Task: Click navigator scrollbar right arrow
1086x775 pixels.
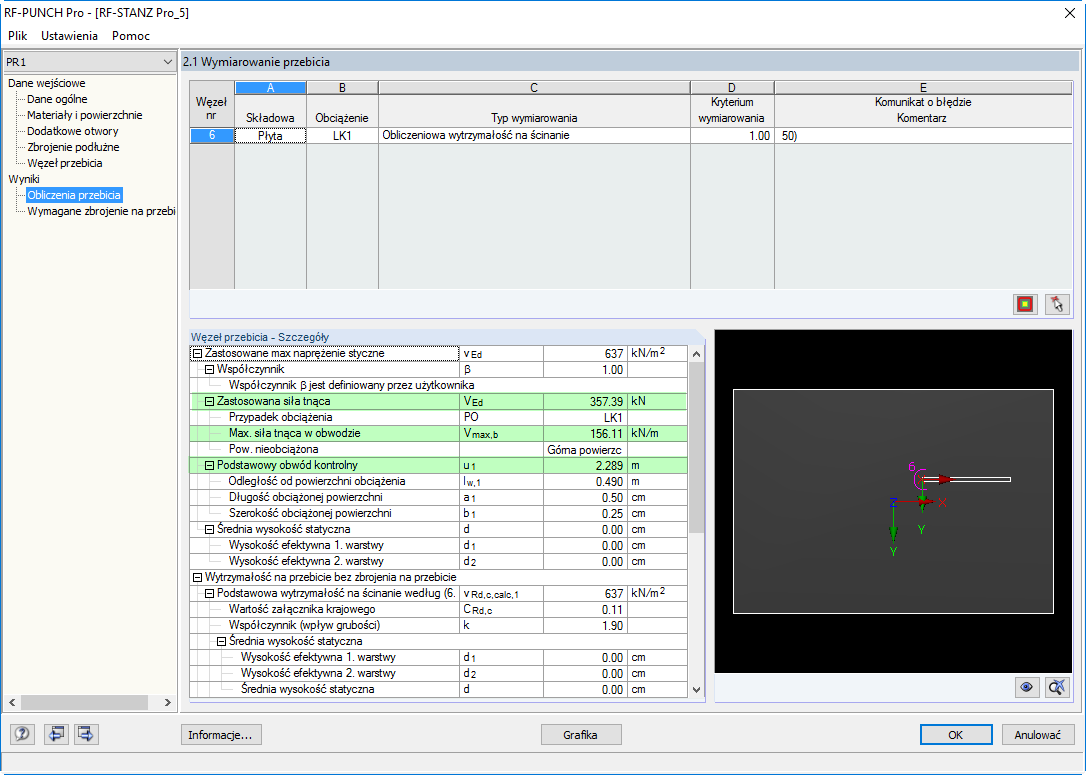Action: tap(168, 702)
